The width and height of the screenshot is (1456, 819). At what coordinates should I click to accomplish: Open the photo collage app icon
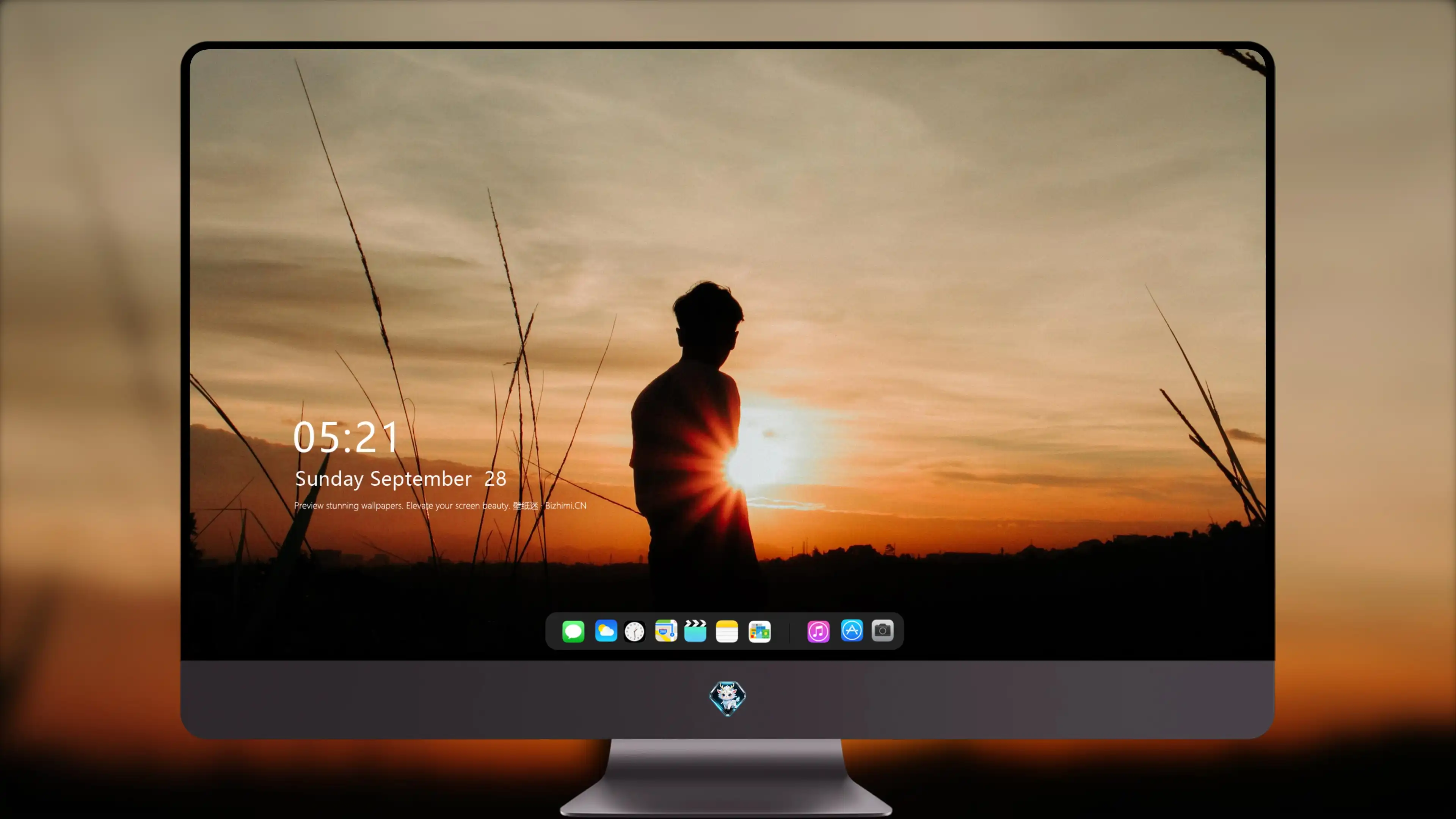pyautogui.click(x=759, y=631)
